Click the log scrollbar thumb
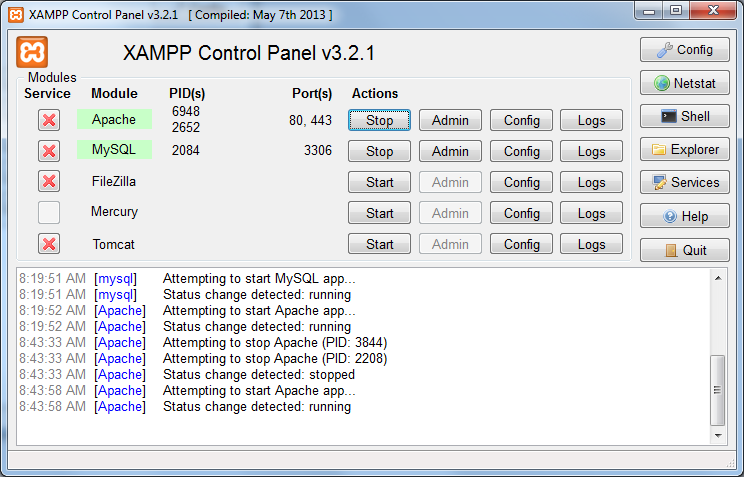This screenshot has width=744, height=477. pos(717,390)
